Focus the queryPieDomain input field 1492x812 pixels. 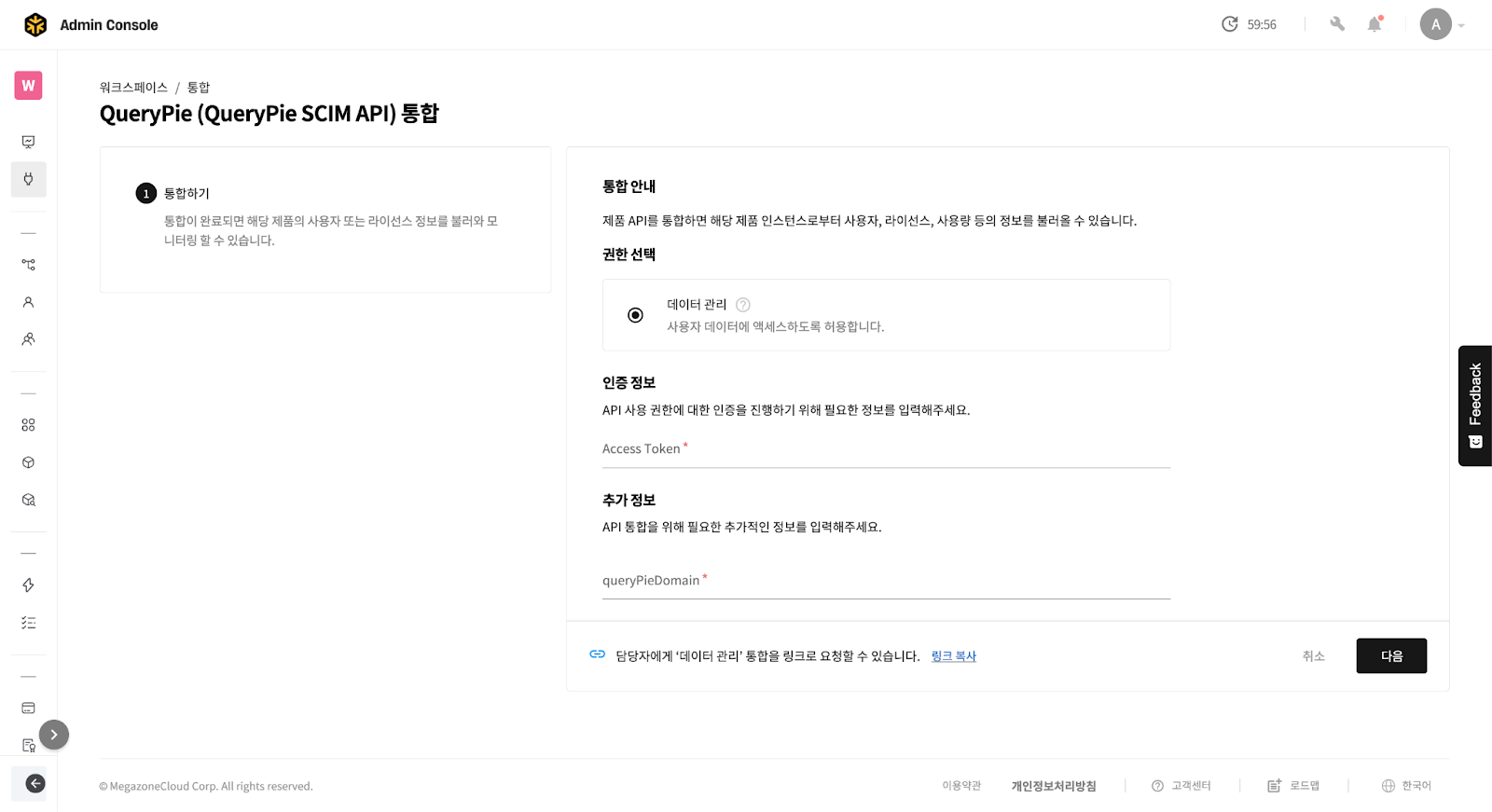(886, 581)
